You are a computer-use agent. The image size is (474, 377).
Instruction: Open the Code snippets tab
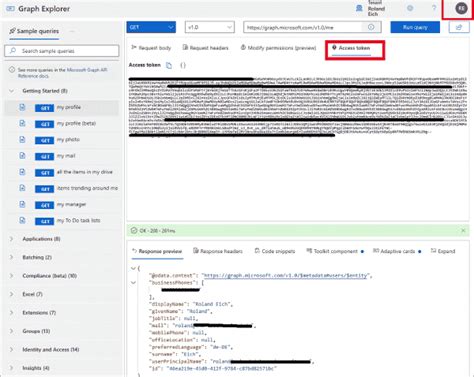[x=275, y=251]
